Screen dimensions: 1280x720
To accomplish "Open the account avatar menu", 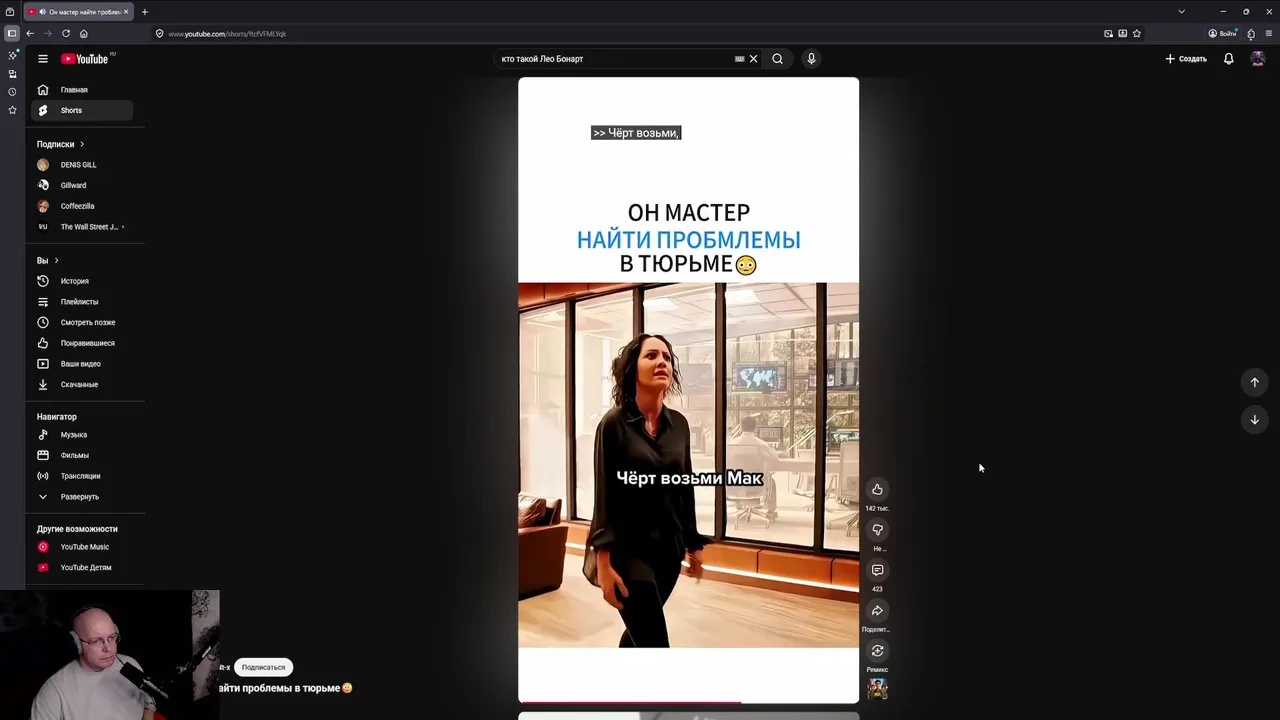I will (x=1258, y=59).
